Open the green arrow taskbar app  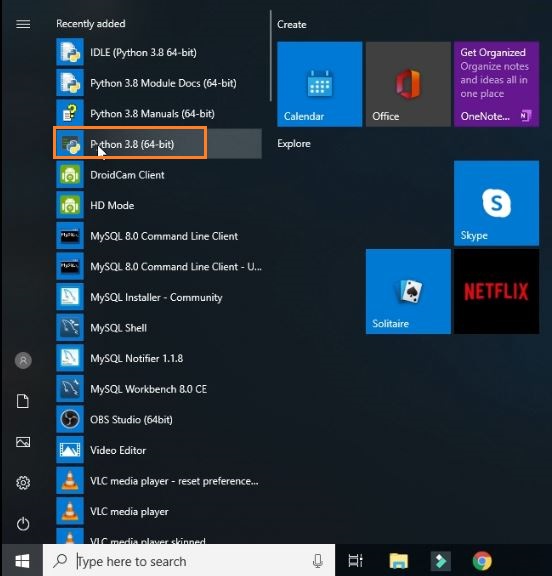click(440, 561)
